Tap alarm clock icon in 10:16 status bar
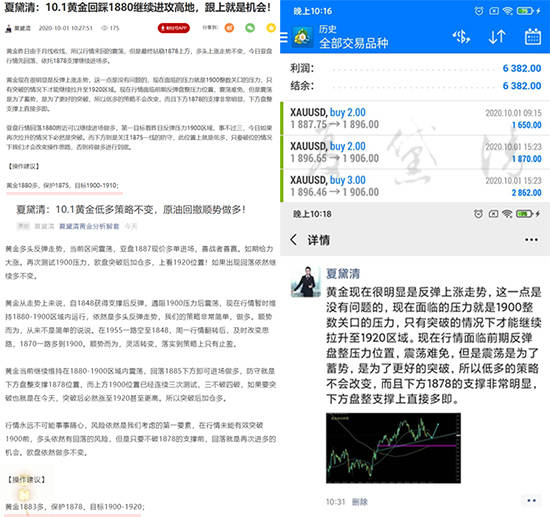This screenshot has width=550, height=517. pyautogui.click(x=478, y=11)
